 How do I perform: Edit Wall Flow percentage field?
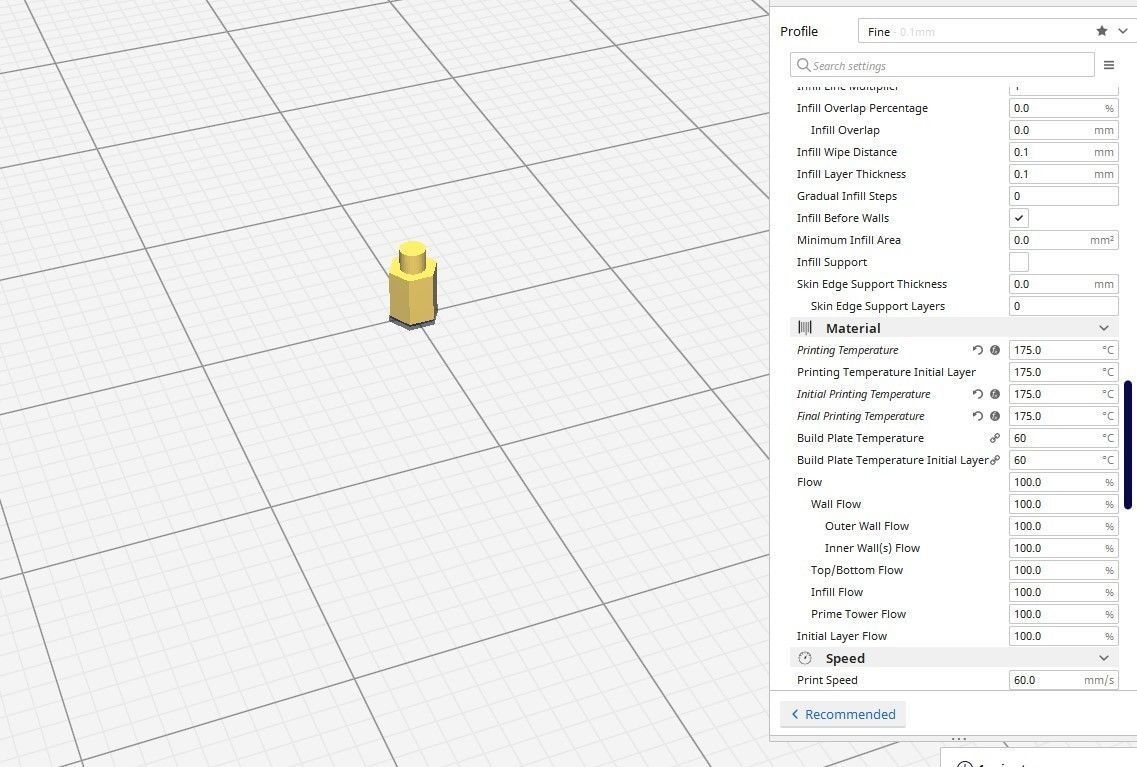(x=1063, y=504)
